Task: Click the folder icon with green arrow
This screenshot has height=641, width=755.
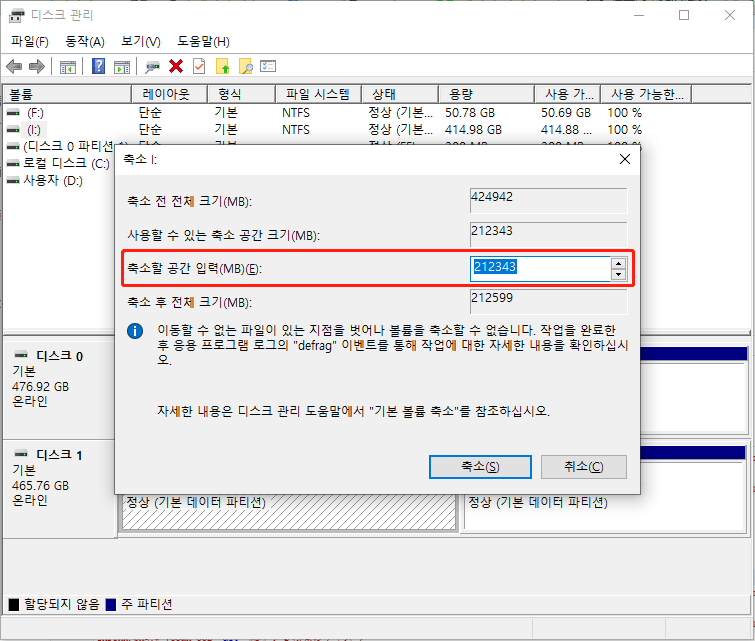Action: (x=223, y=67)
